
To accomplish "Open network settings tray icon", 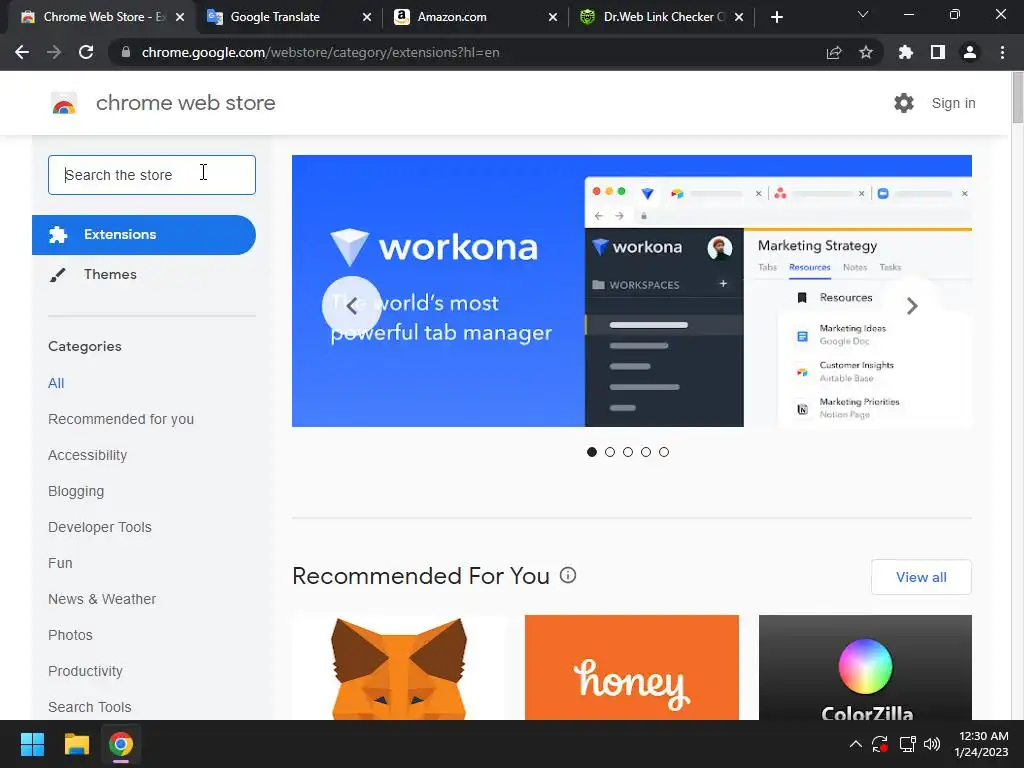I will coord(907,744).
